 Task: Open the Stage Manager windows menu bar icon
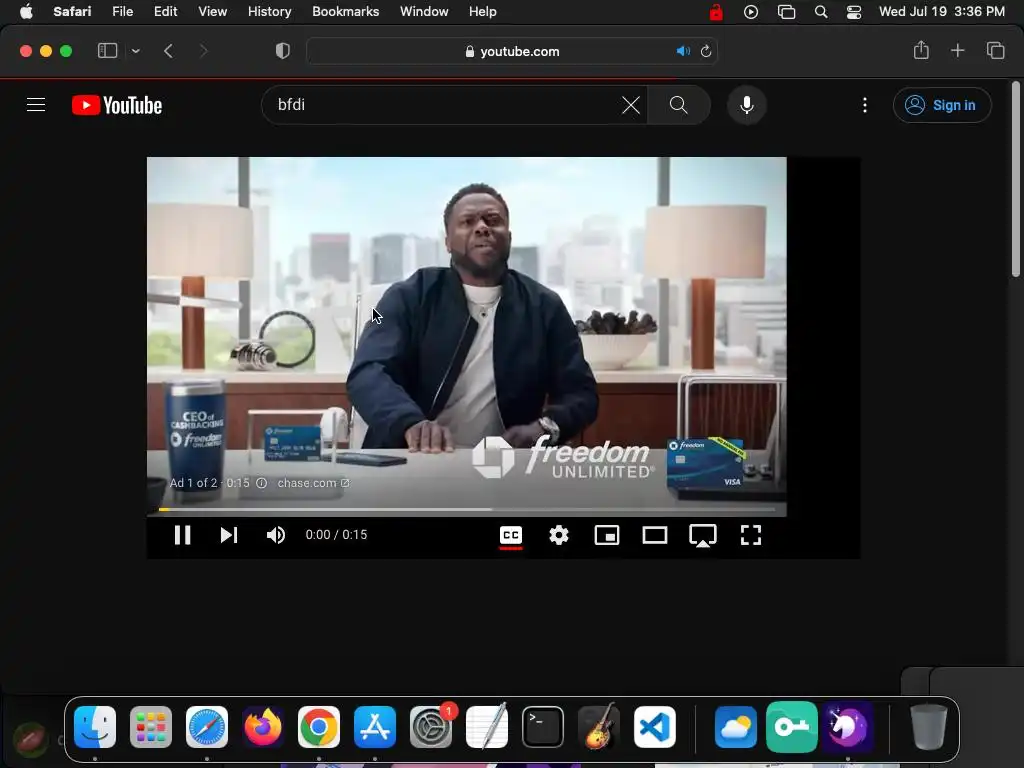pyautogui.click(x=786, y=12)
